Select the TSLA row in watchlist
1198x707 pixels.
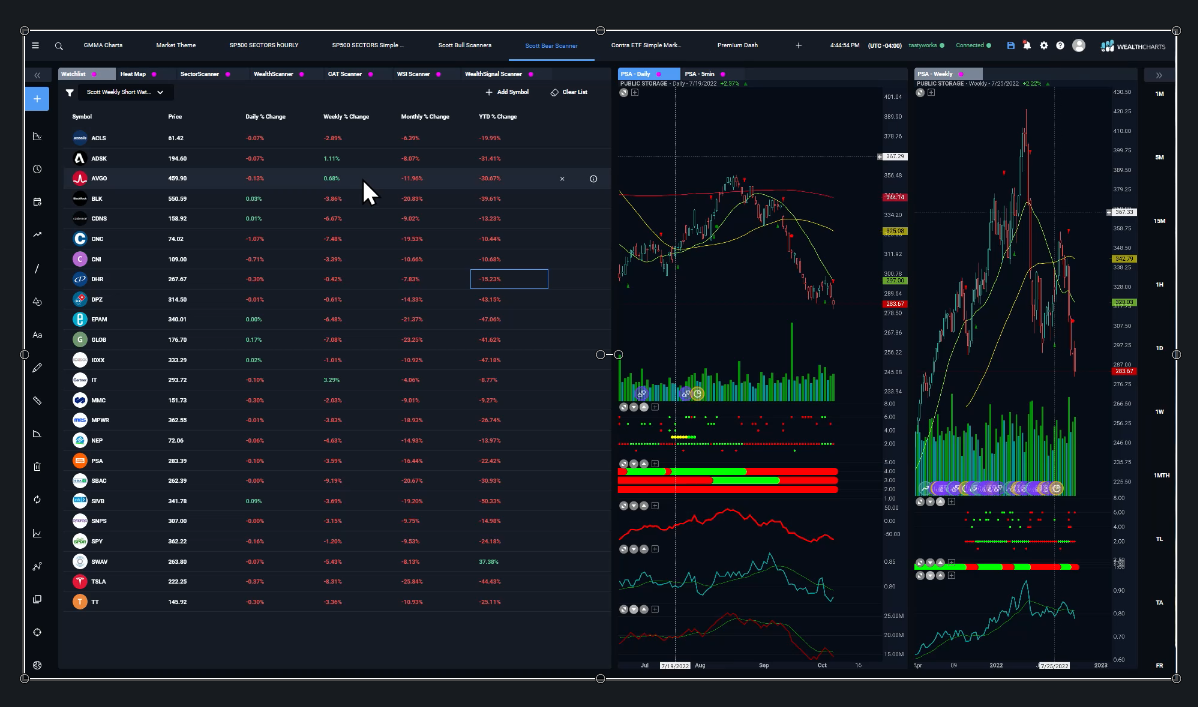[336, 582]
